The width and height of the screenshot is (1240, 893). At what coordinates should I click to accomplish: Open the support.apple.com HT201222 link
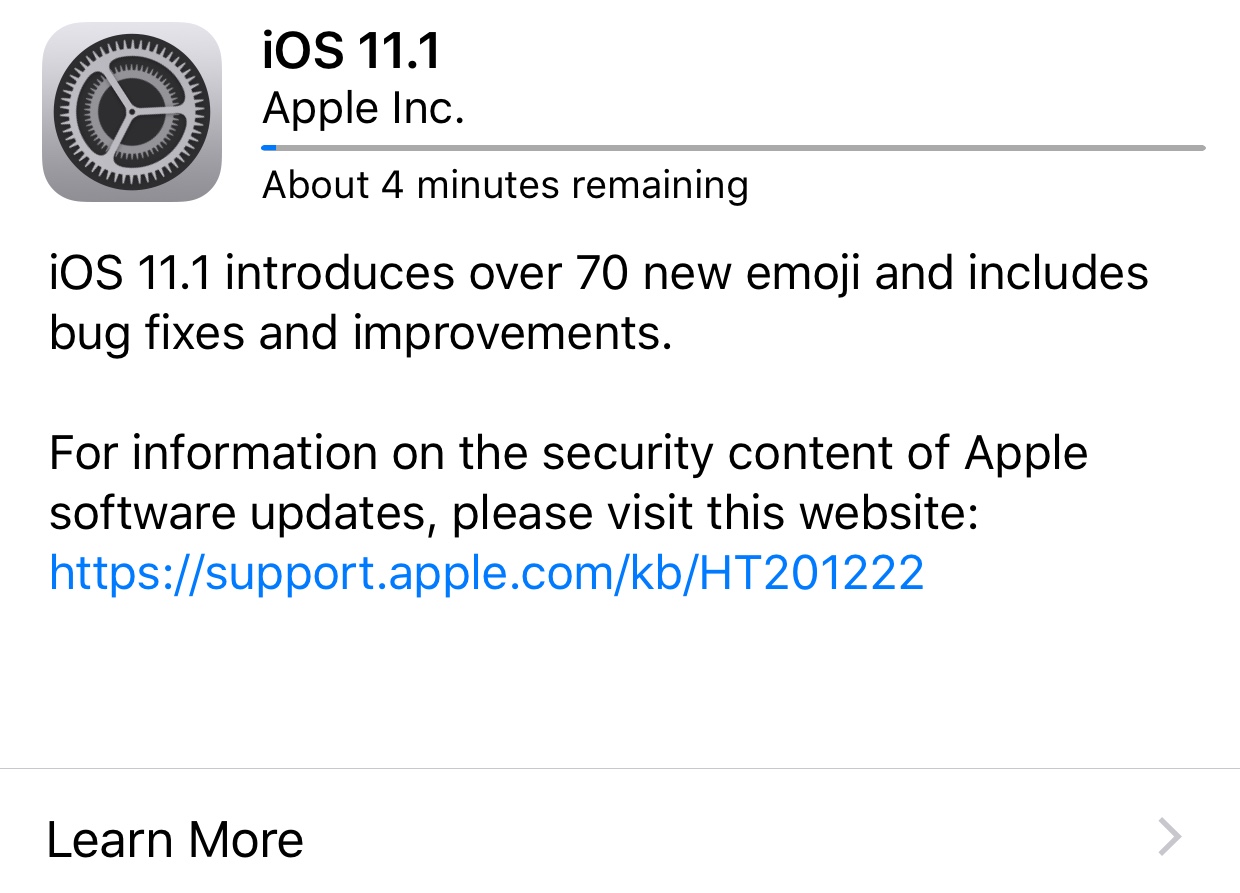click(x=486, y=573)
